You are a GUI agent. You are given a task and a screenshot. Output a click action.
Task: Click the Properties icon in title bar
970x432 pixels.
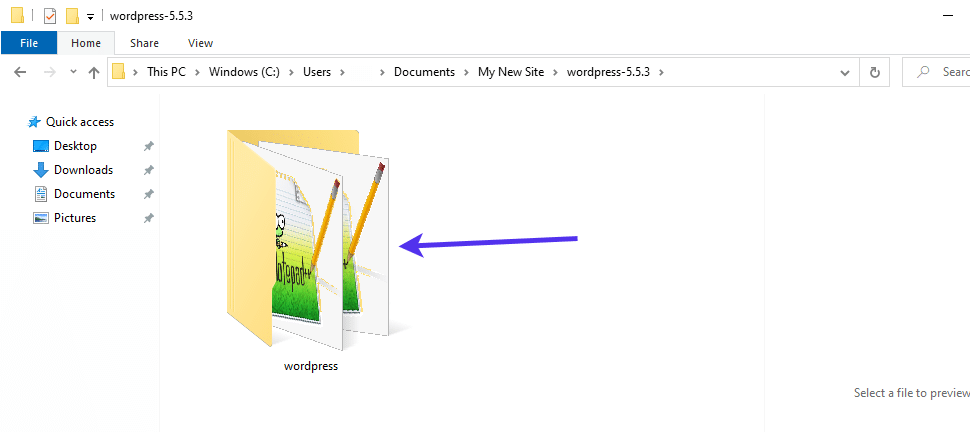point(50,16)
